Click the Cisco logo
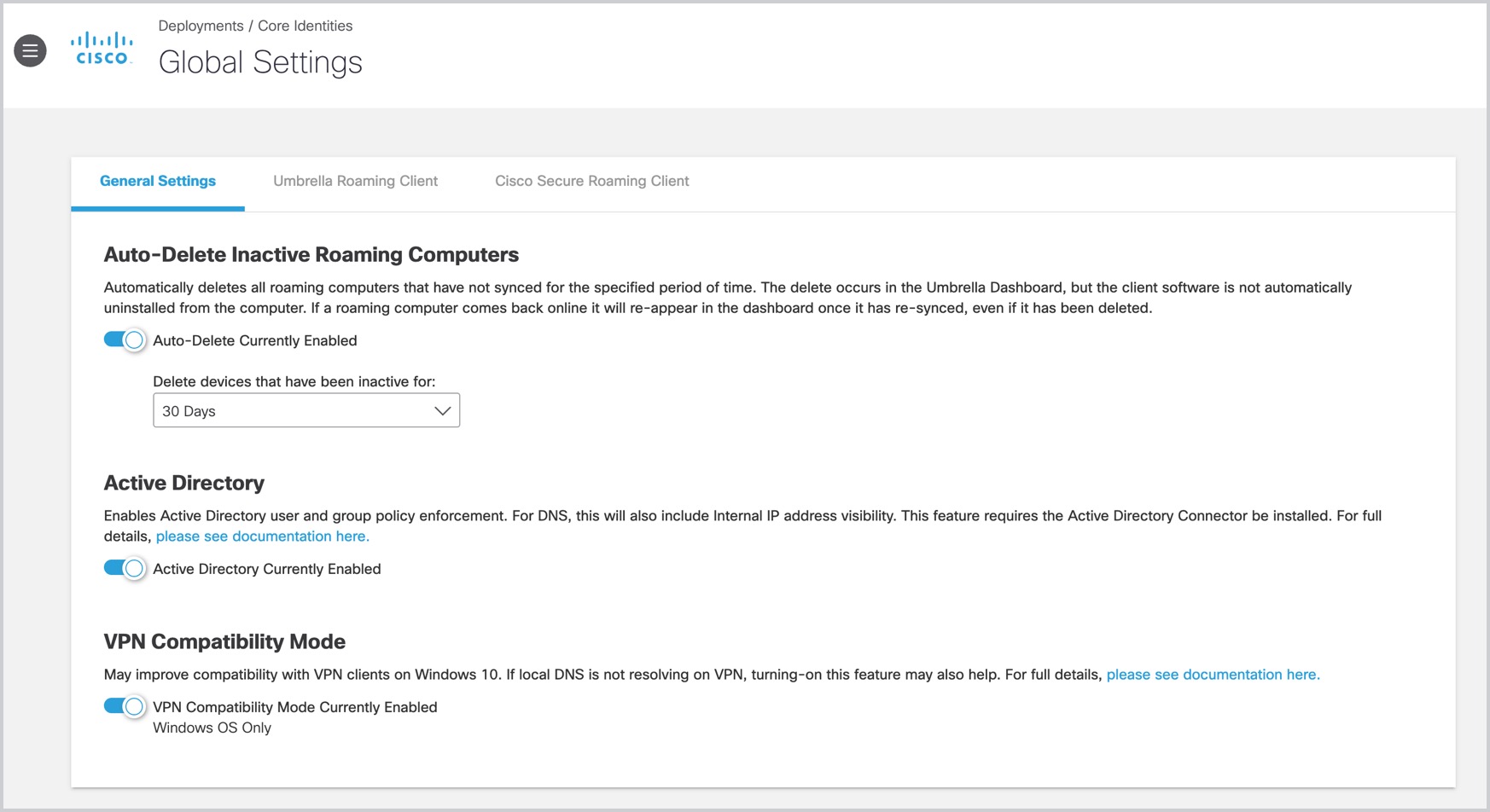The height and width of the screenshot is (812, 1490). coord(102,49)
